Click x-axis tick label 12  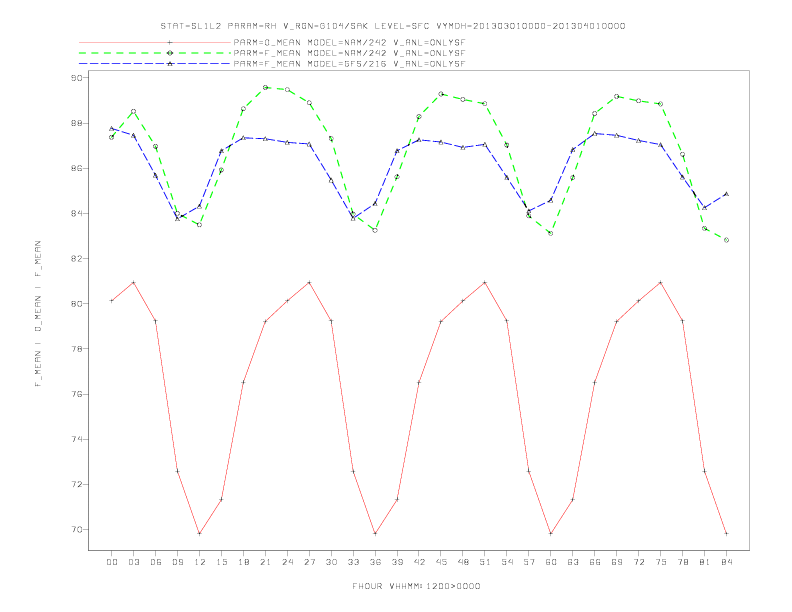(x=200, y=562)
